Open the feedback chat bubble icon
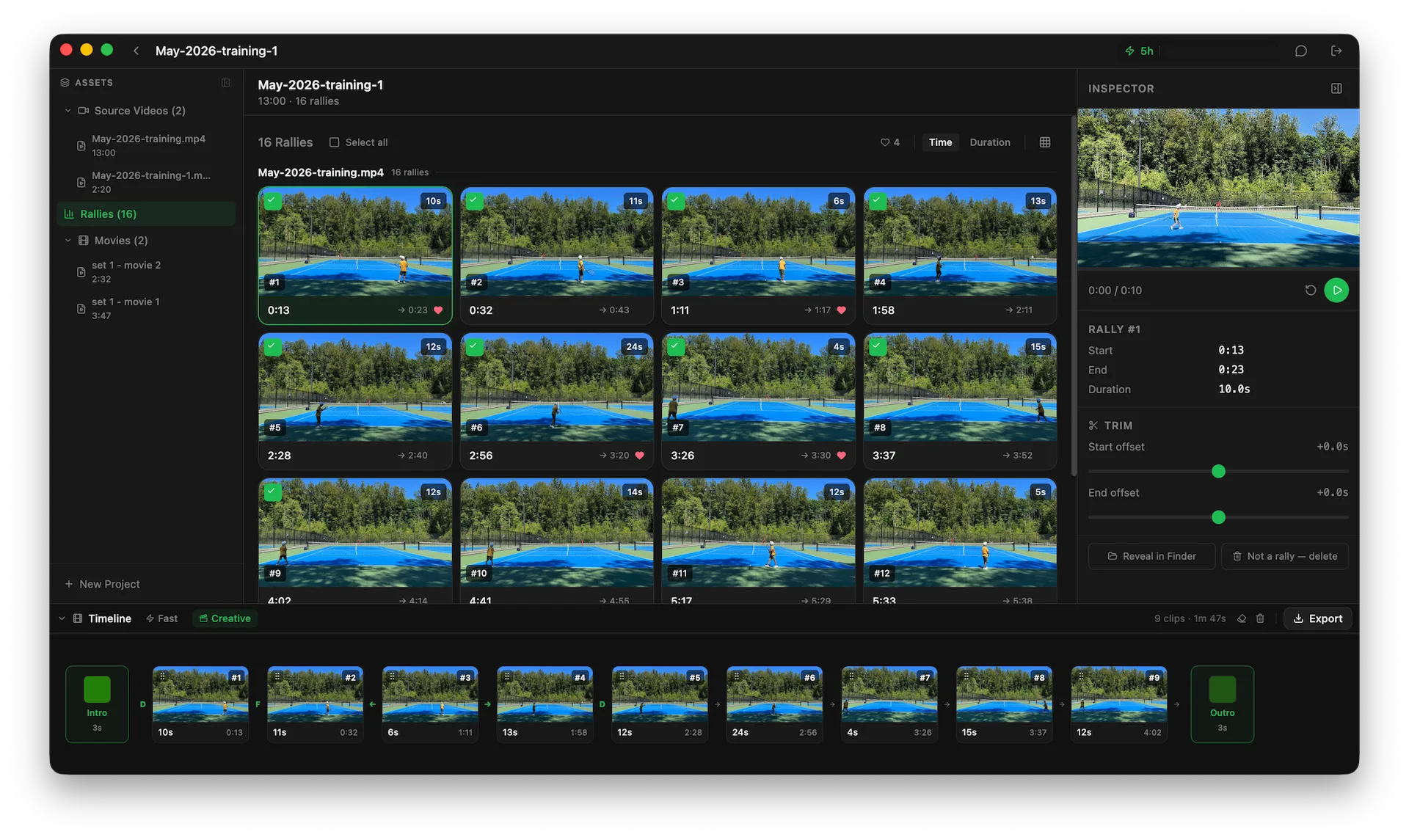 (1300, 51)
